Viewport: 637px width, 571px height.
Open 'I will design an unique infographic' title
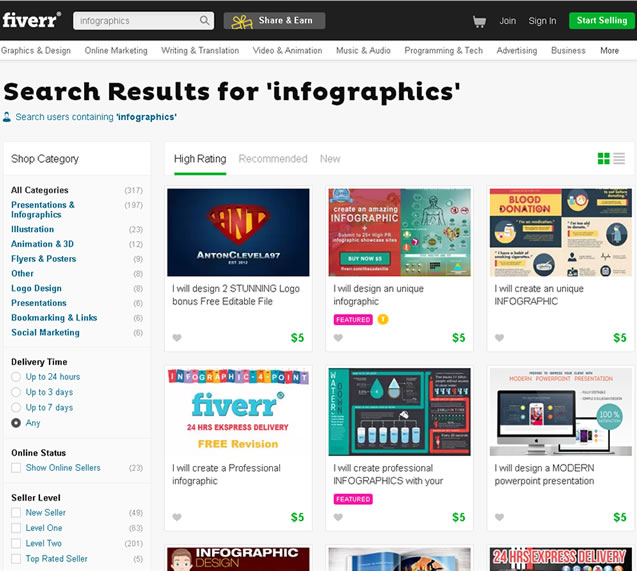coord(378,295)
